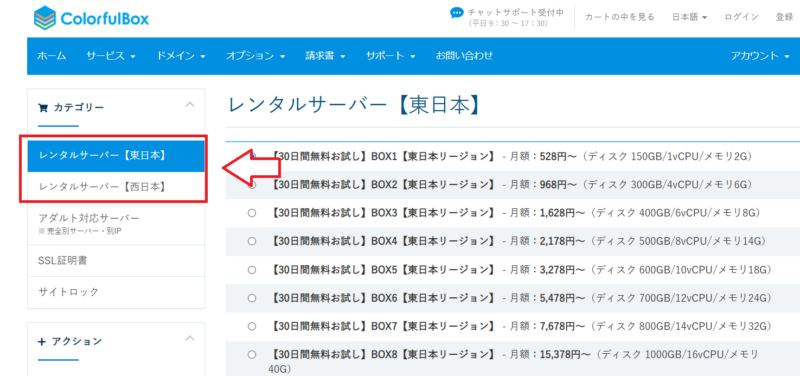Click the cart icon beside カテゴリー
Screen dimensions: 800x376
(x=43, y=108)
